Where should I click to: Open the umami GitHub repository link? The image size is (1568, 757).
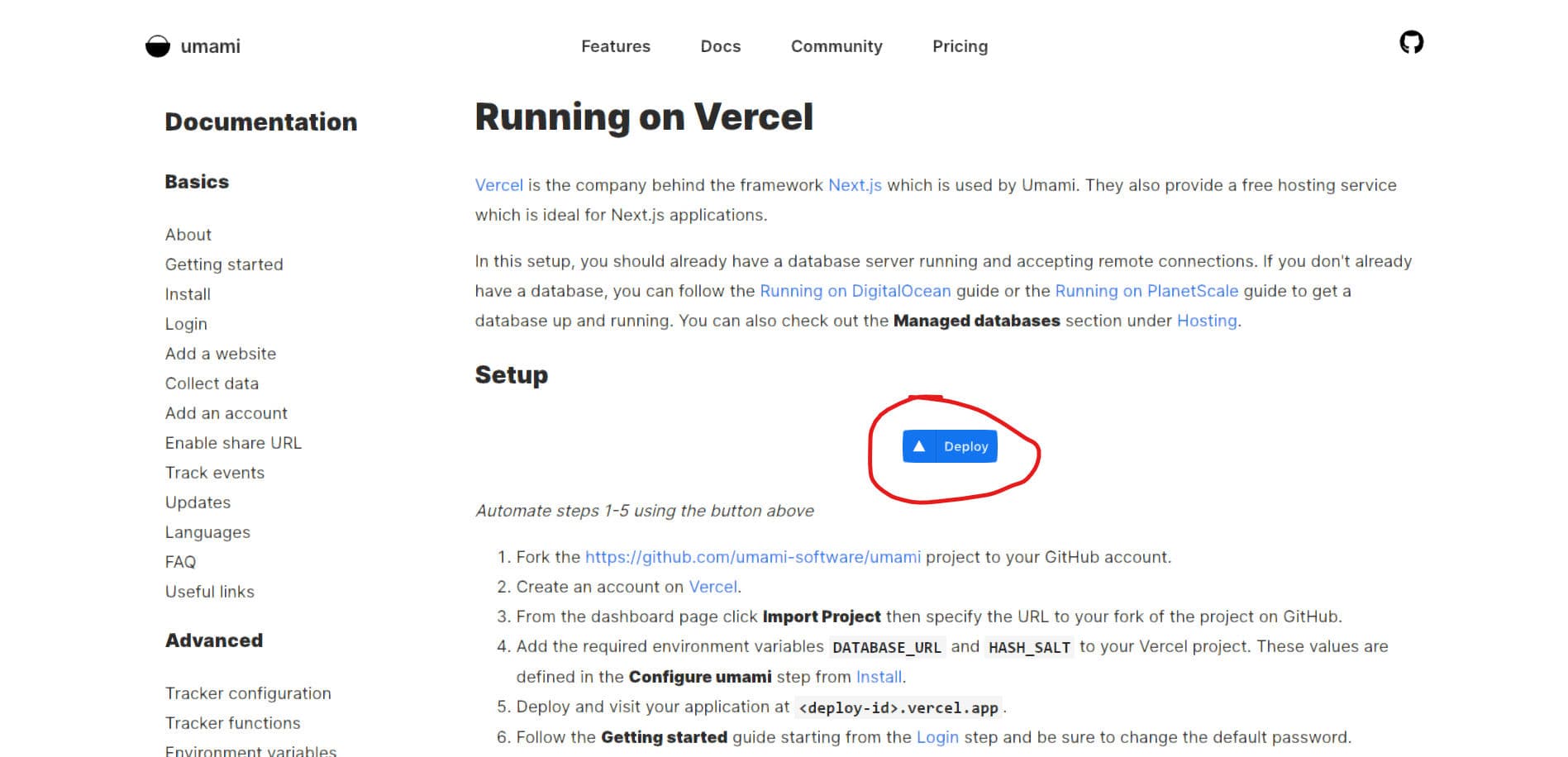point(752,557)
